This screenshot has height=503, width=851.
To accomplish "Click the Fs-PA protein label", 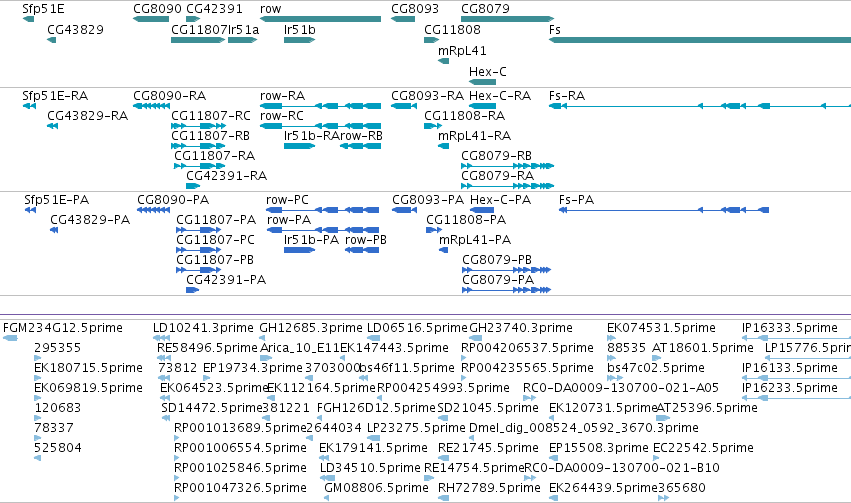I will pyautogui.click(x=576, y=200).
